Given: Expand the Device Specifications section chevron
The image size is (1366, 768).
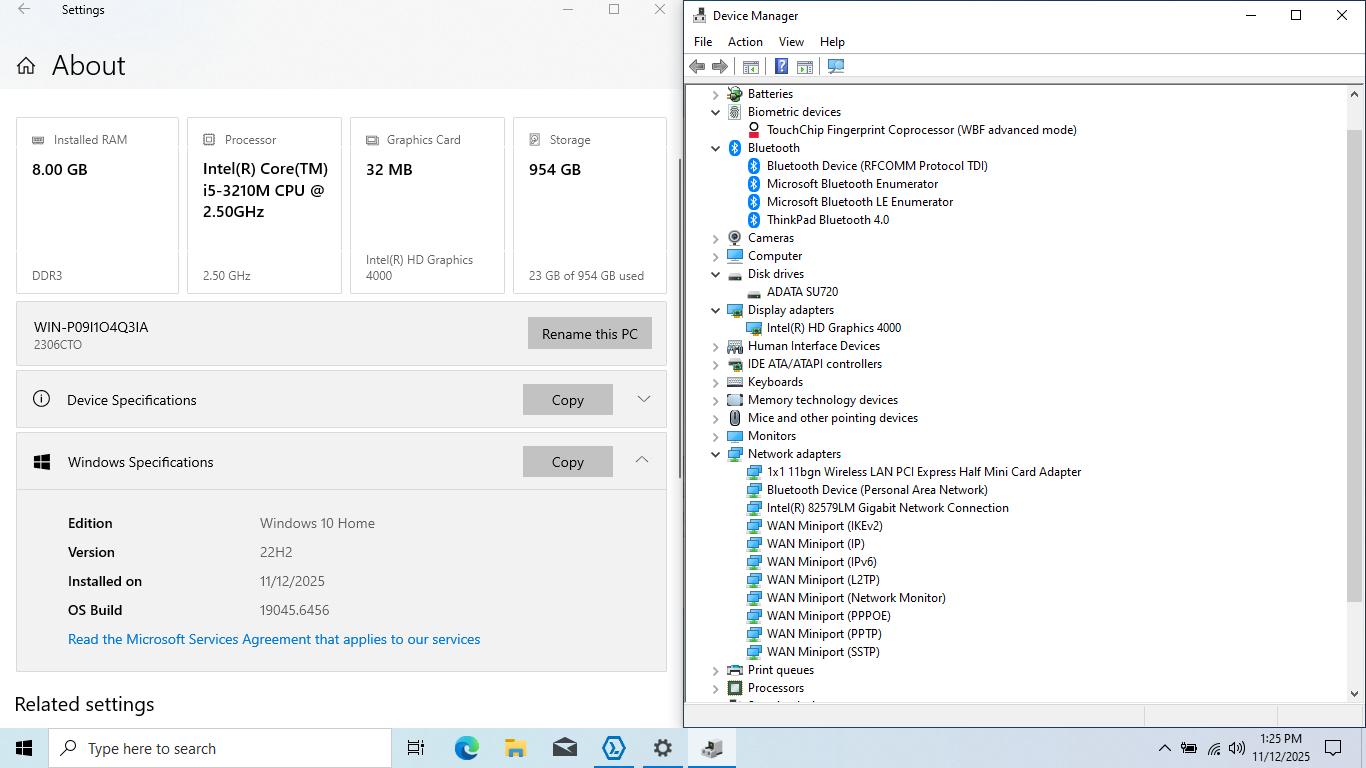Looking at the screenshot, I should point(643,399).
